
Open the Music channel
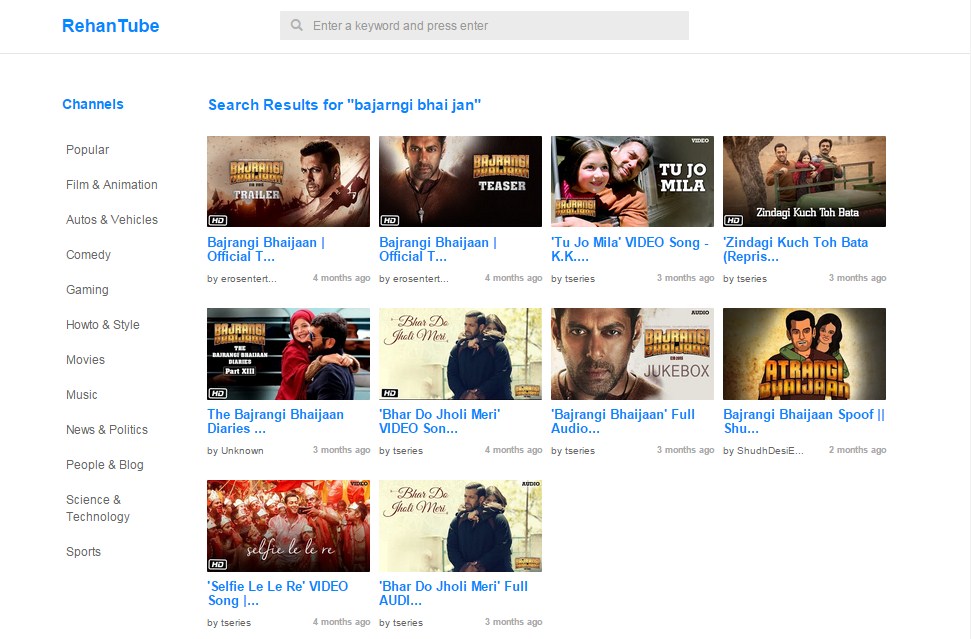click(x=81, y=394)
